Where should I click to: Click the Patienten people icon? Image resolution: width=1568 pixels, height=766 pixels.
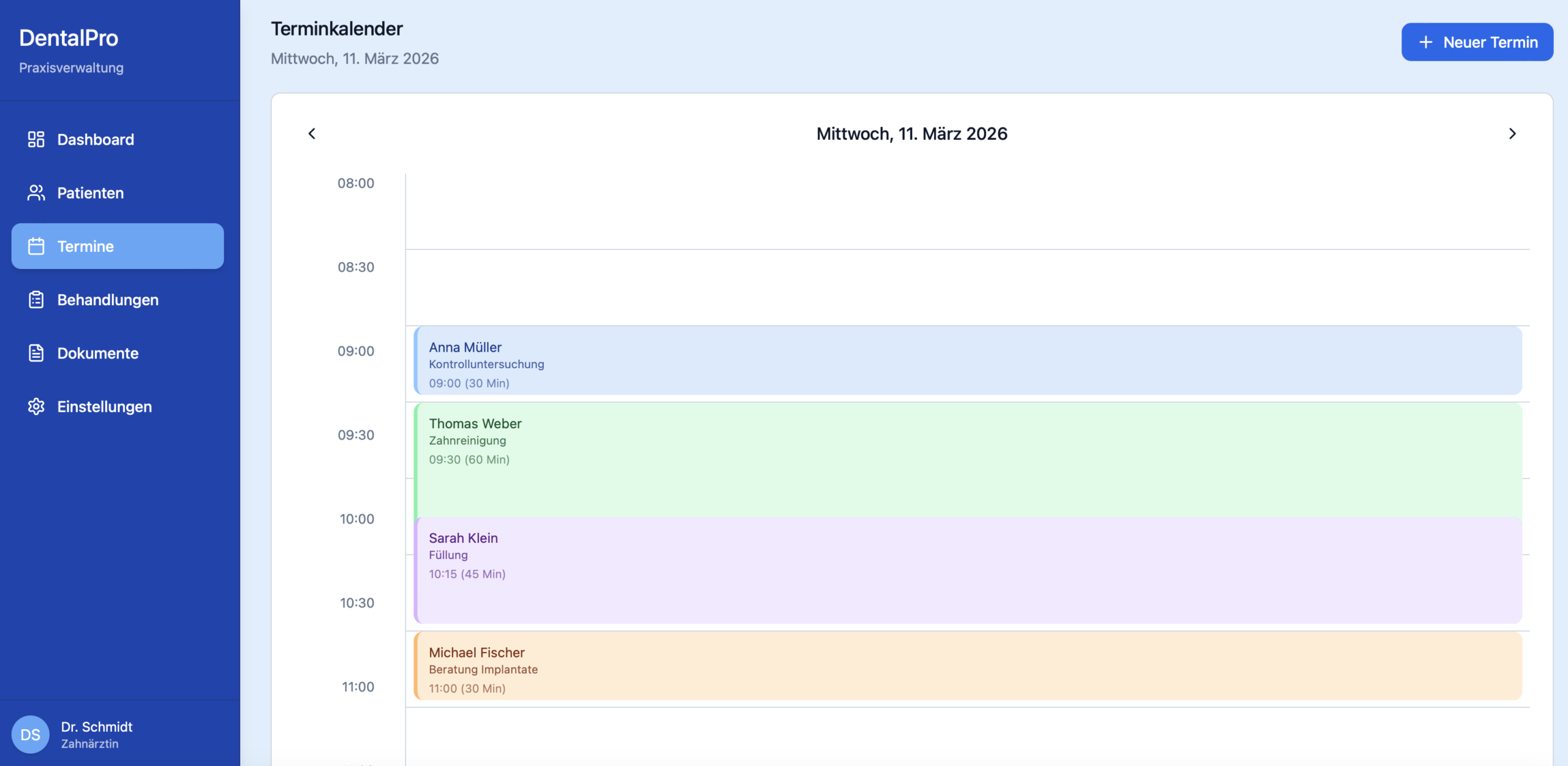[x=36, y=193]
